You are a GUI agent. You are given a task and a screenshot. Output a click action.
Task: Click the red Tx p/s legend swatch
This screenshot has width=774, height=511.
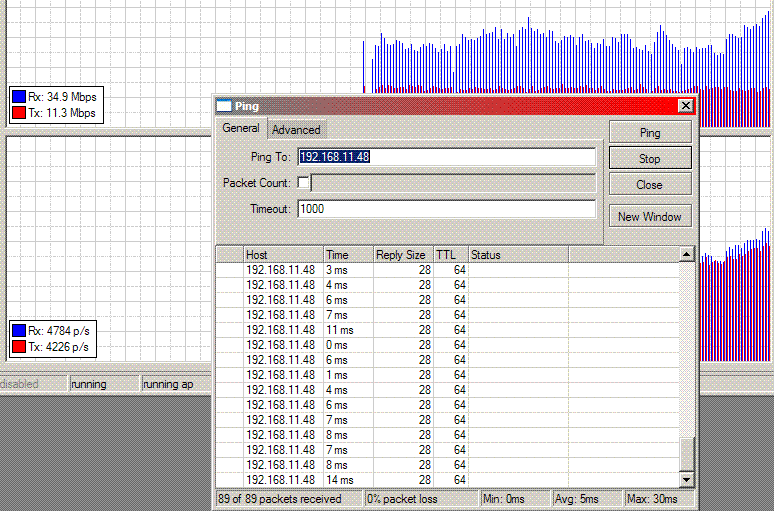pos(19,348)
